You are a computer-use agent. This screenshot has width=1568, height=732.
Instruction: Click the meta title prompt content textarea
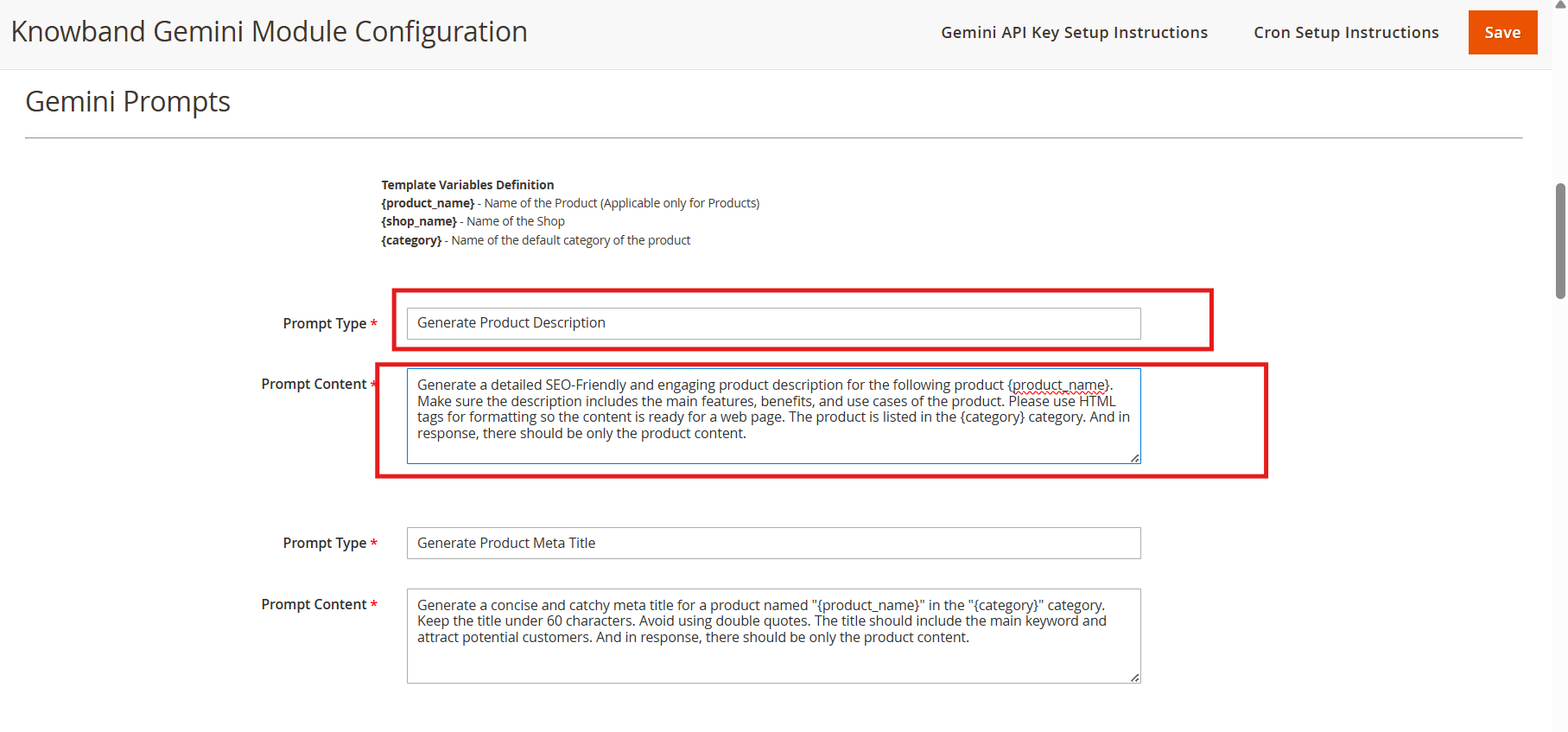[x=773, y=636]
